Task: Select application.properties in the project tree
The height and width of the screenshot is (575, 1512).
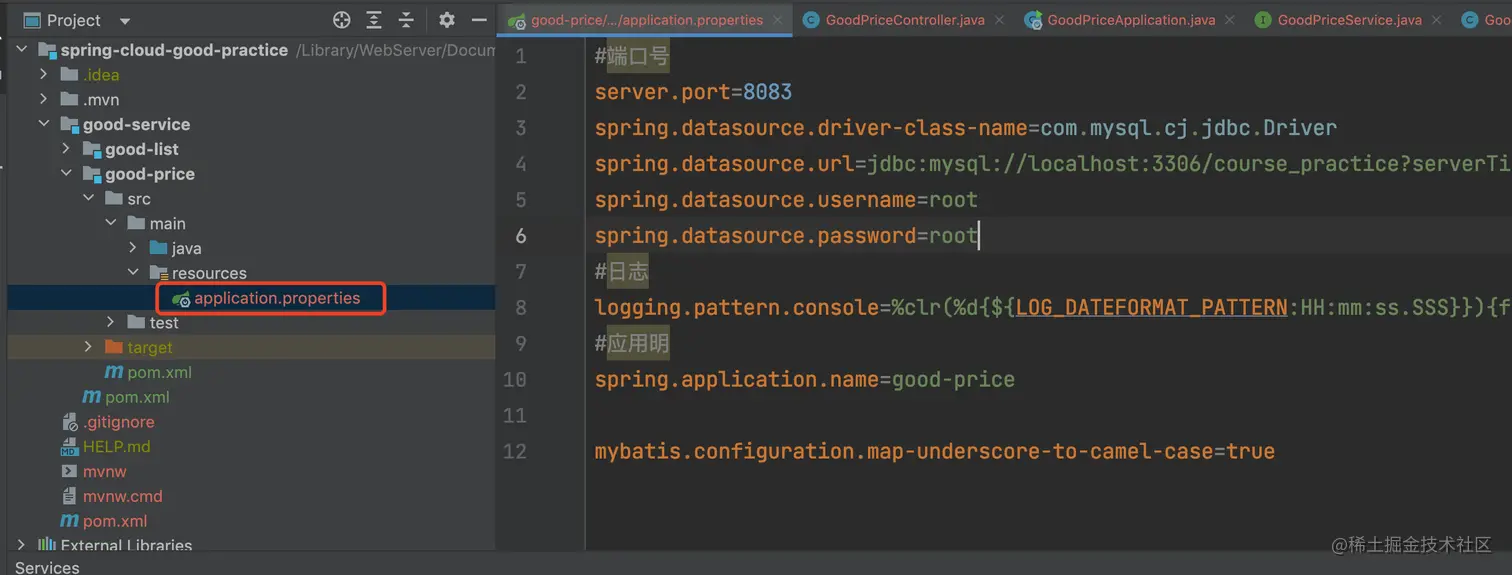Action: pos(277,298)
